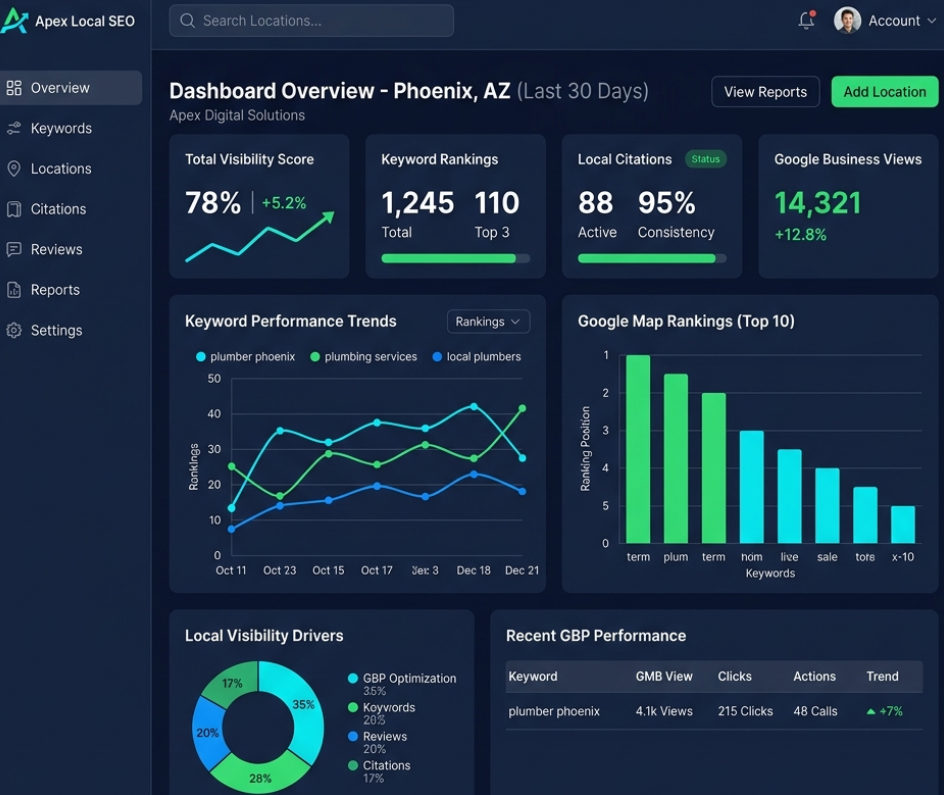Click the Keywords sidebar icon
Screen dimensions: 944x795
[14, 128]
